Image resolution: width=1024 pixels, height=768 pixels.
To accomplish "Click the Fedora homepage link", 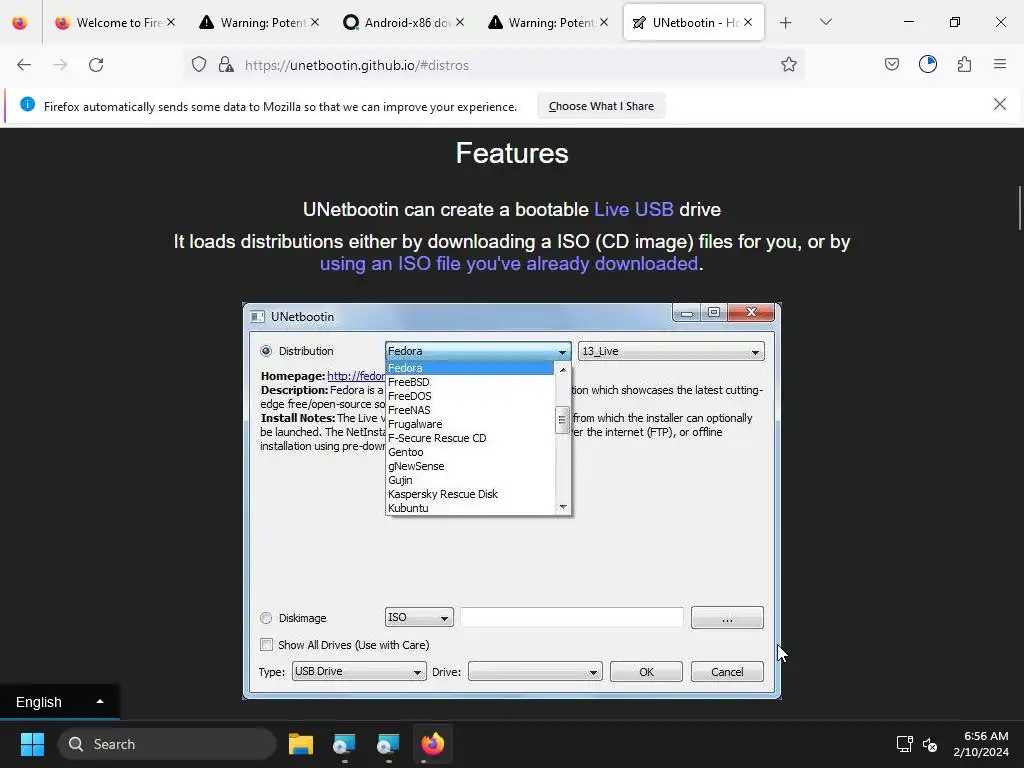I will pos(356,376).
